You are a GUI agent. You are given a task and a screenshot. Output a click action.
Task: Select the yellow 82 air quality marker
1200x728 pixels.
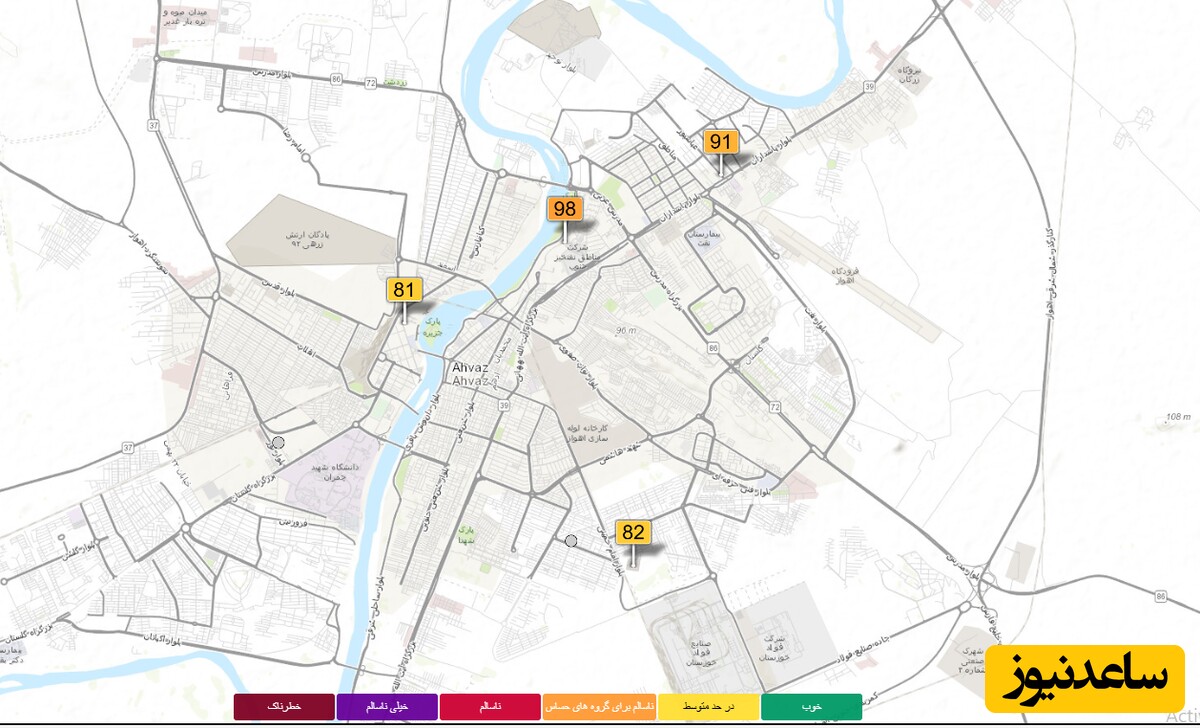pos(634,532)
